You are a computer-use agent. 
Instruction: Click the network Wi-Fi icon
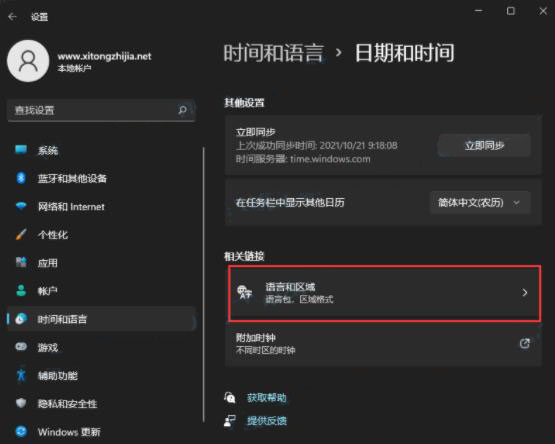click(x=21, y=206)
